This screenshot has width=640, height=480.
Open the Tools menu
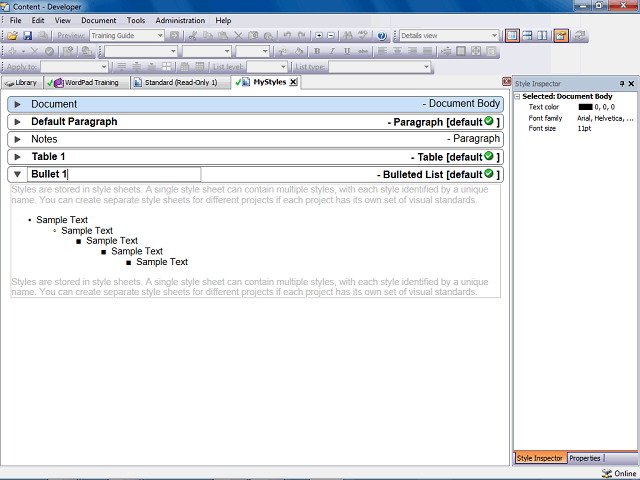tap(136, 20)
